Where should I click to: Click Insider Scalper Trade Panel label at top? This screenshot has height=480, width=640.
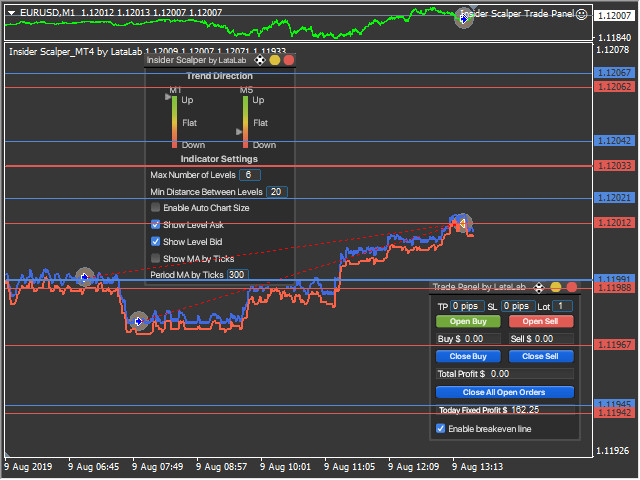(517, 14)
